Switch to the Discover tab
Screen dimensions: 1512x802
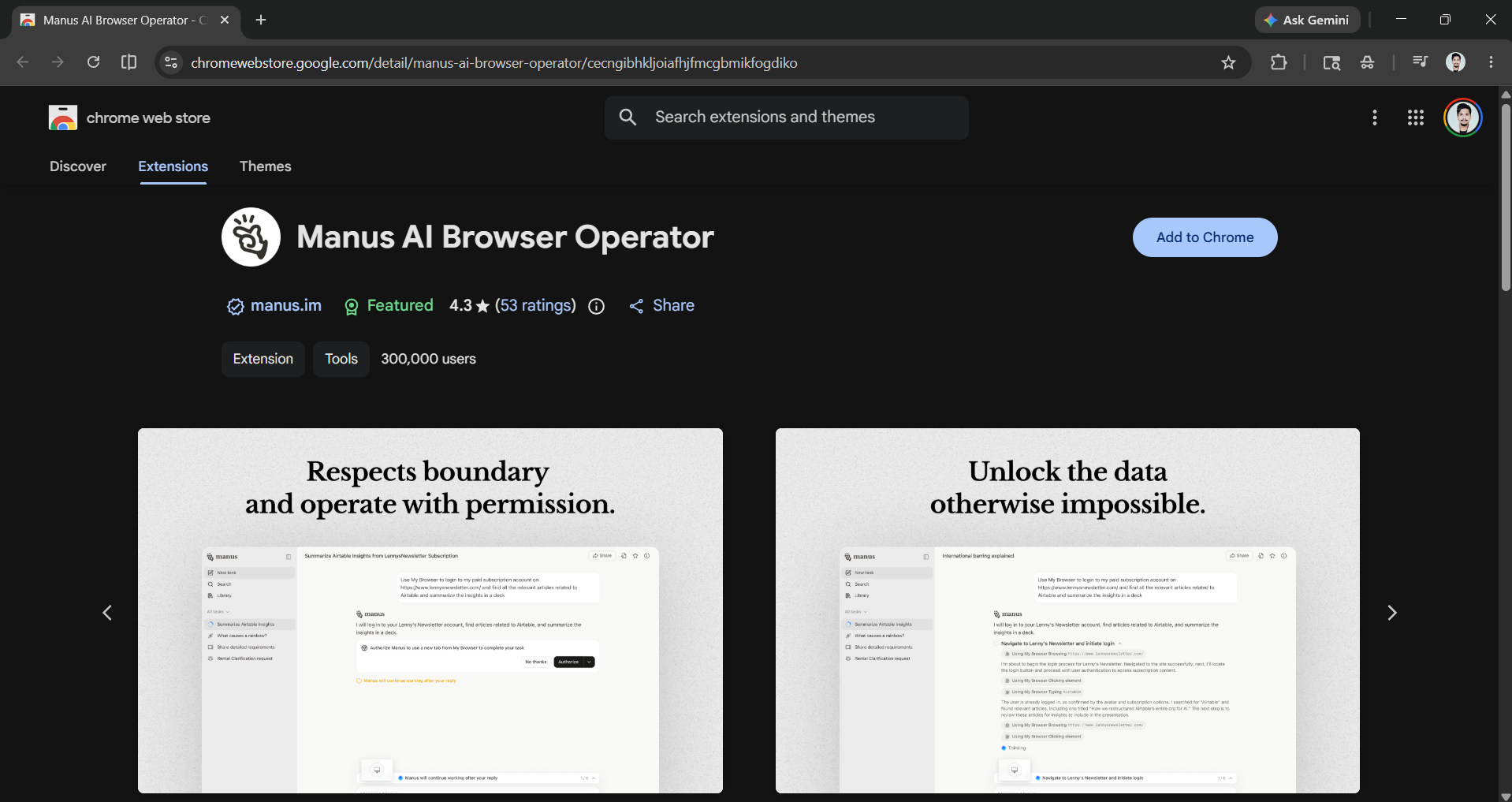tap(78, 166)
